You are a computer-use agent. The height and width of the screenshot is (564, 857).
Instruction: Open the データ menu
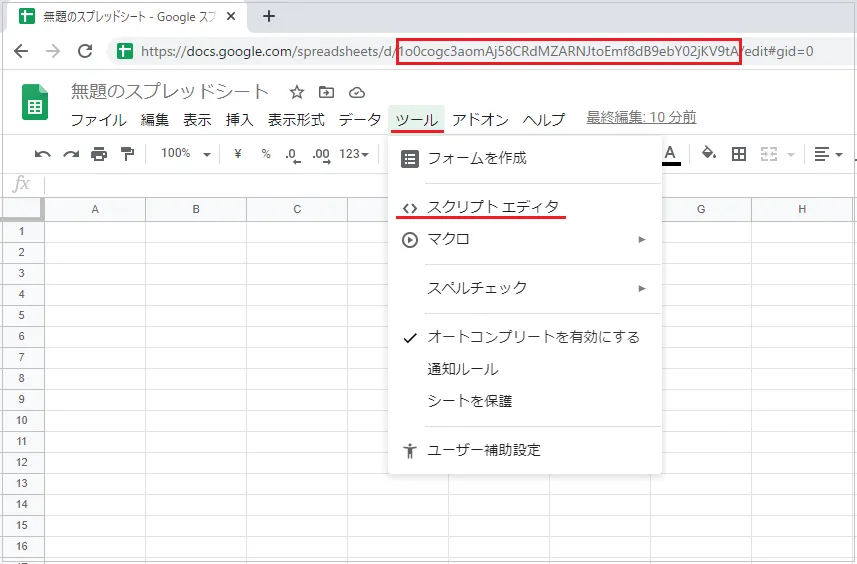click(359, 120)
